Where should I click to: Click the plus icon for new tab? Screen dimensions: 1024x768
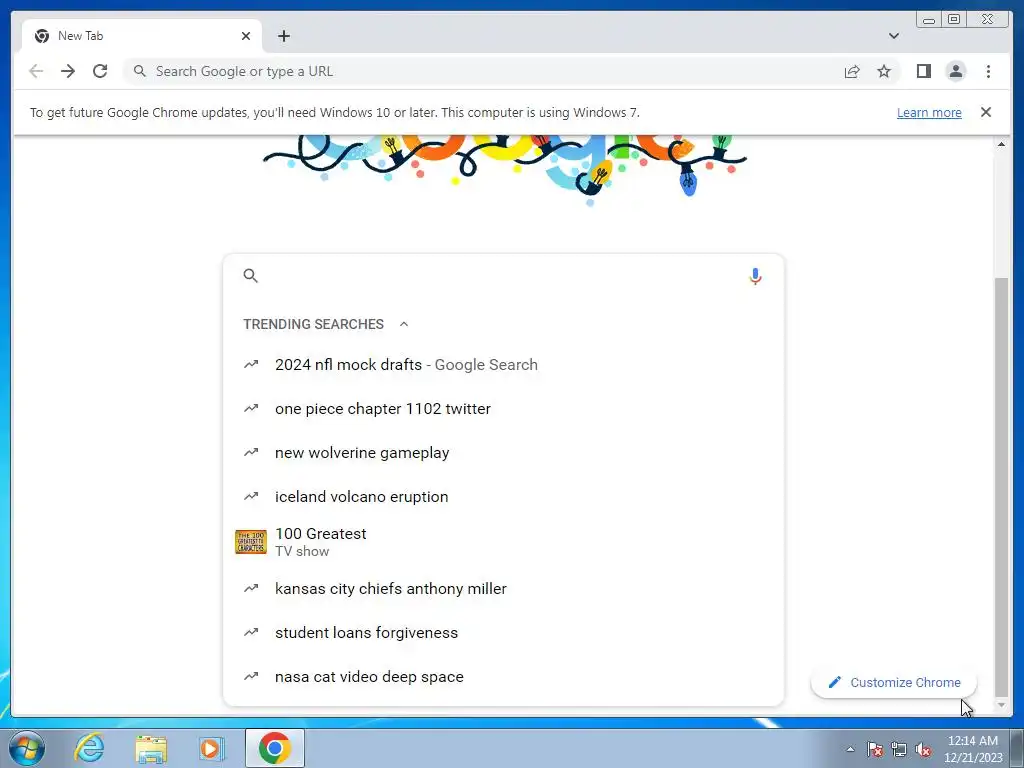click(284, 36)
